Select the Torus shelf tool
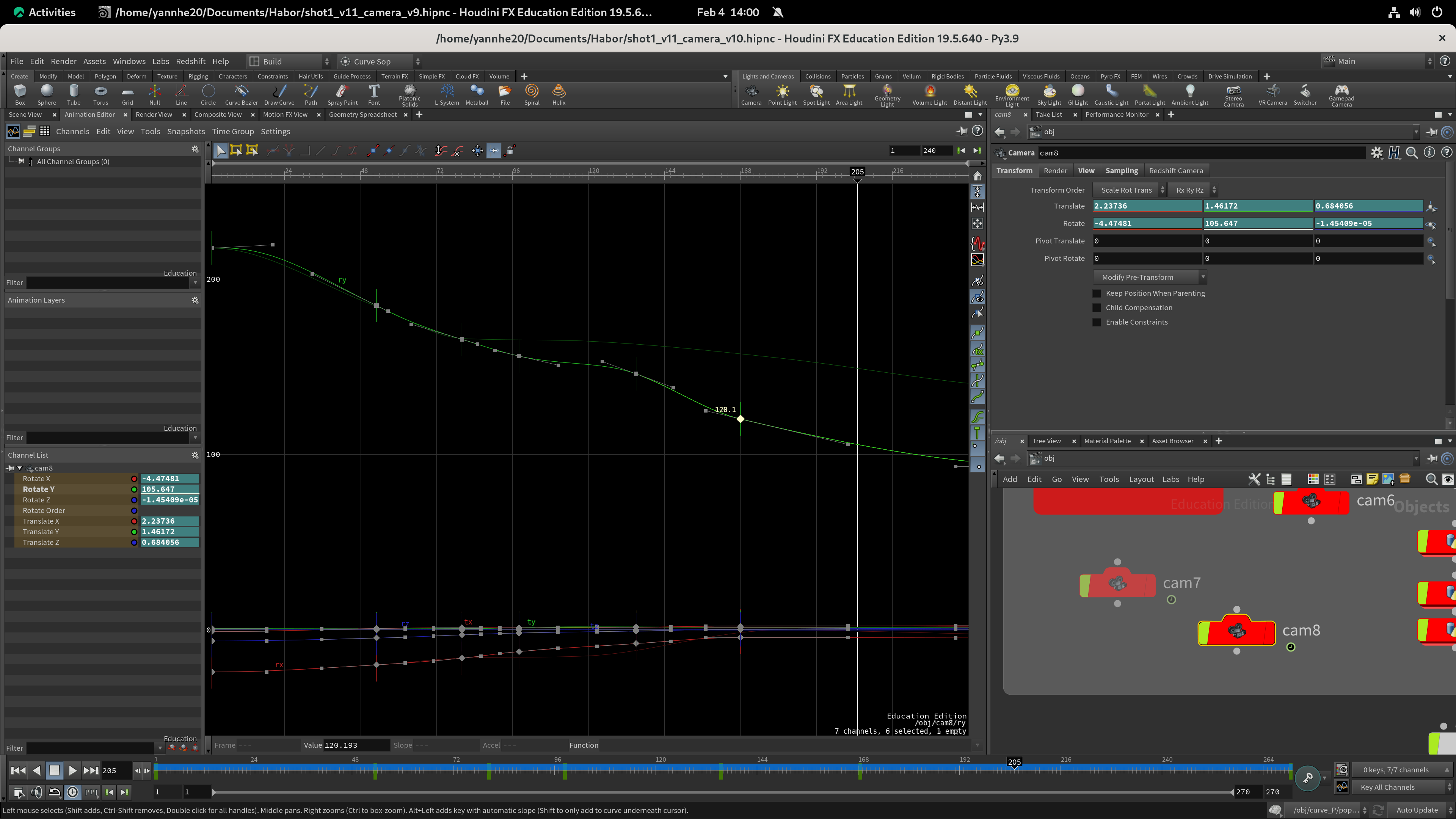Screen dimensions: 1456x819 coord(100,94)
